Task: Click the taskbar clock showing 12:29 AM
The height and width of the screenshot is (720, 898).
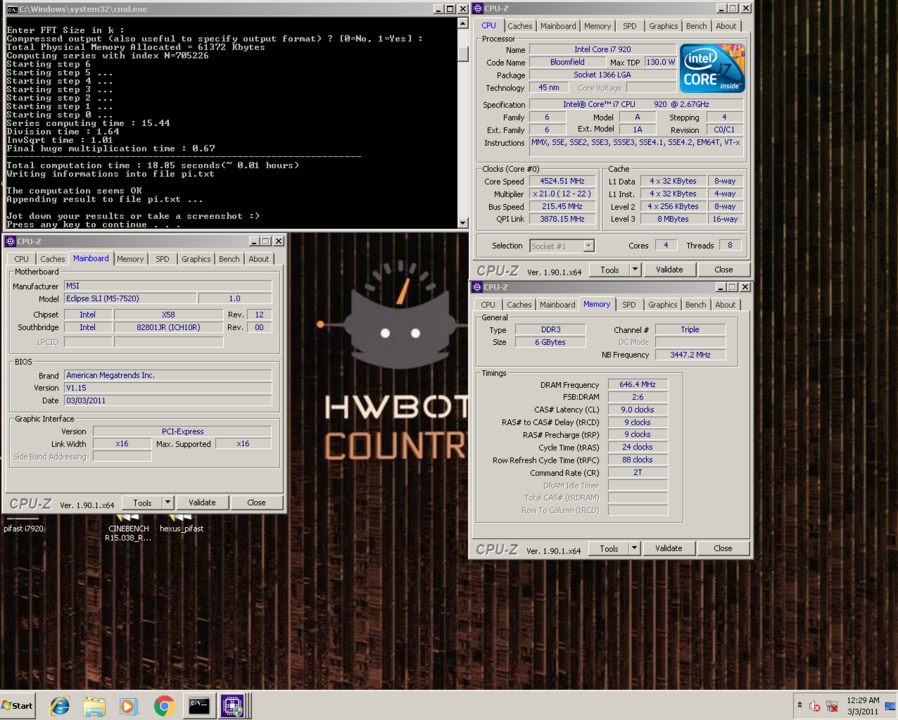Action: point(862,706)
